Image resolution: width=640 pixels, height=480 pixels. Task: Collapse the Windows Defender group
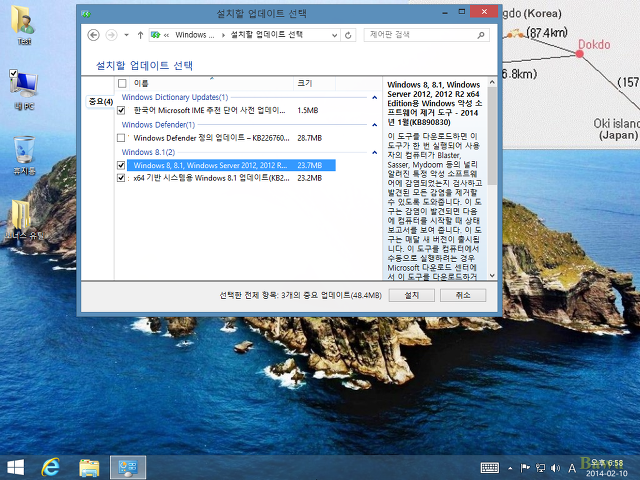pyautogui.click(x=374, y=125)
